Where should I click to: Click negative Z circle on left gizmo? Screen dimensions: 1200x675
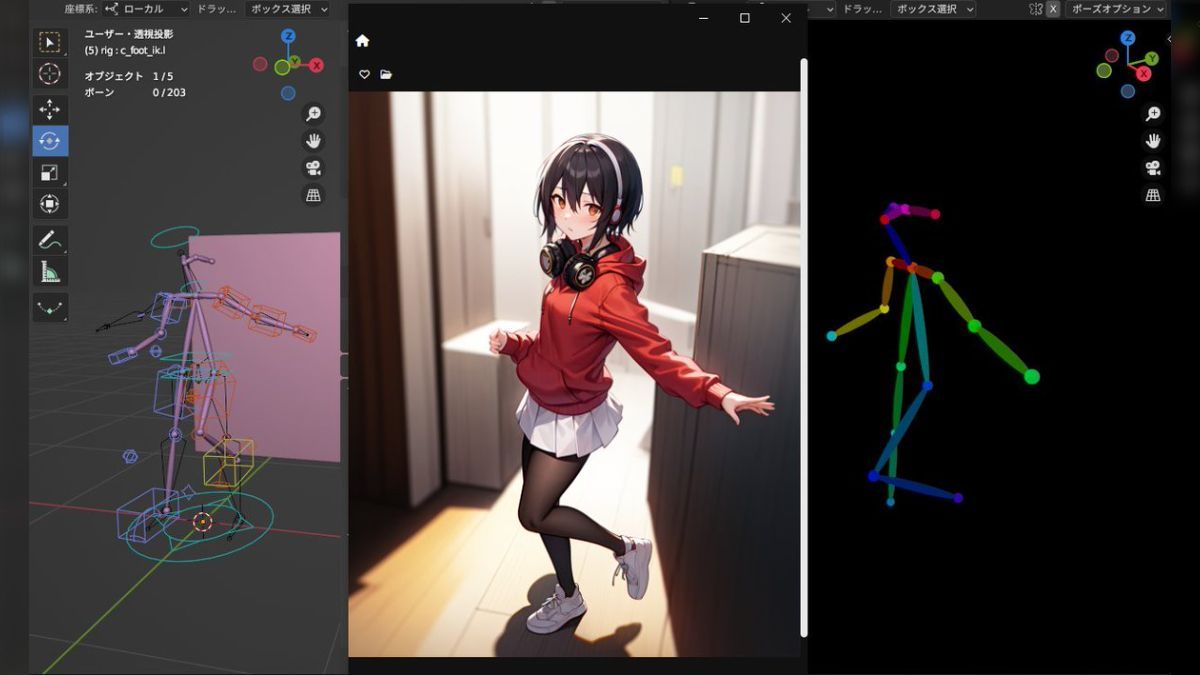(x=288, y=93)
